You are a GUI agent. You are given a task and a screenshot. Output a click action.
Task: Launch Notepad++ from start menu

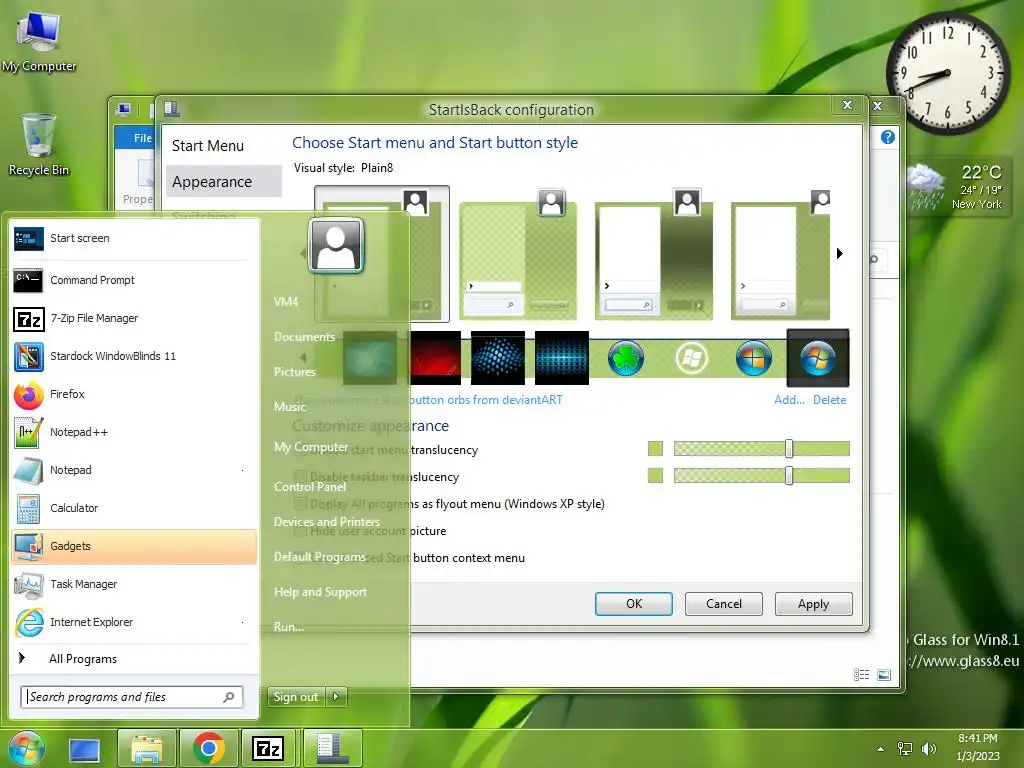coord(134,432)
